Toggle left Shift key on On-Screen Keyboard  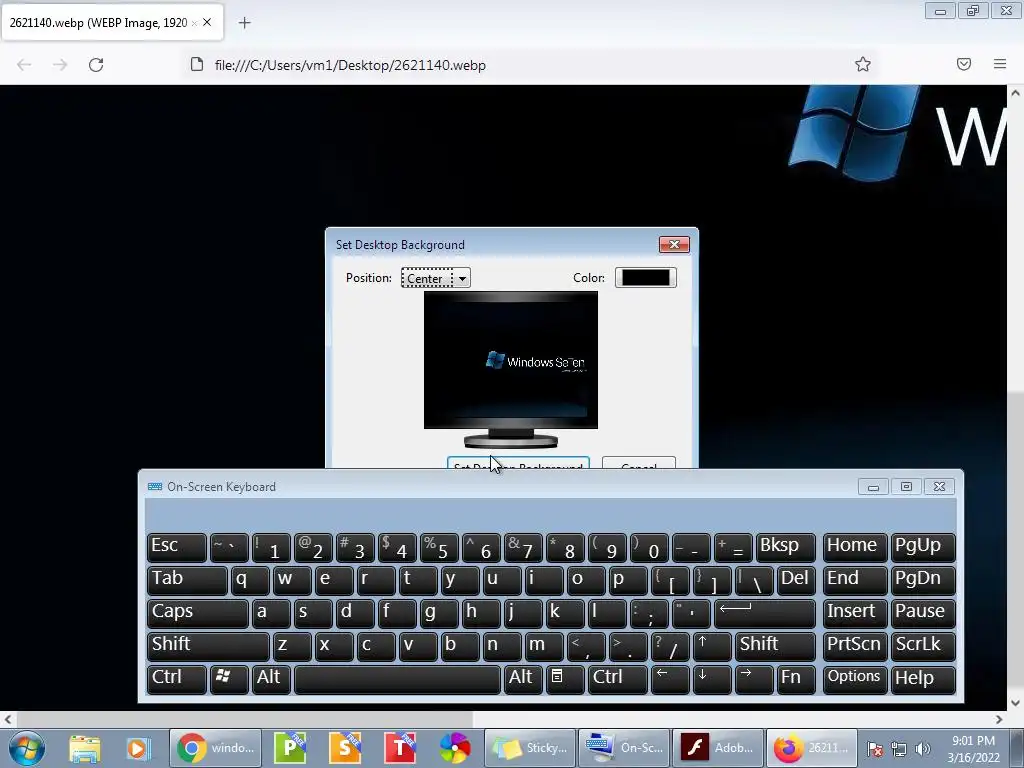[208, 645]
